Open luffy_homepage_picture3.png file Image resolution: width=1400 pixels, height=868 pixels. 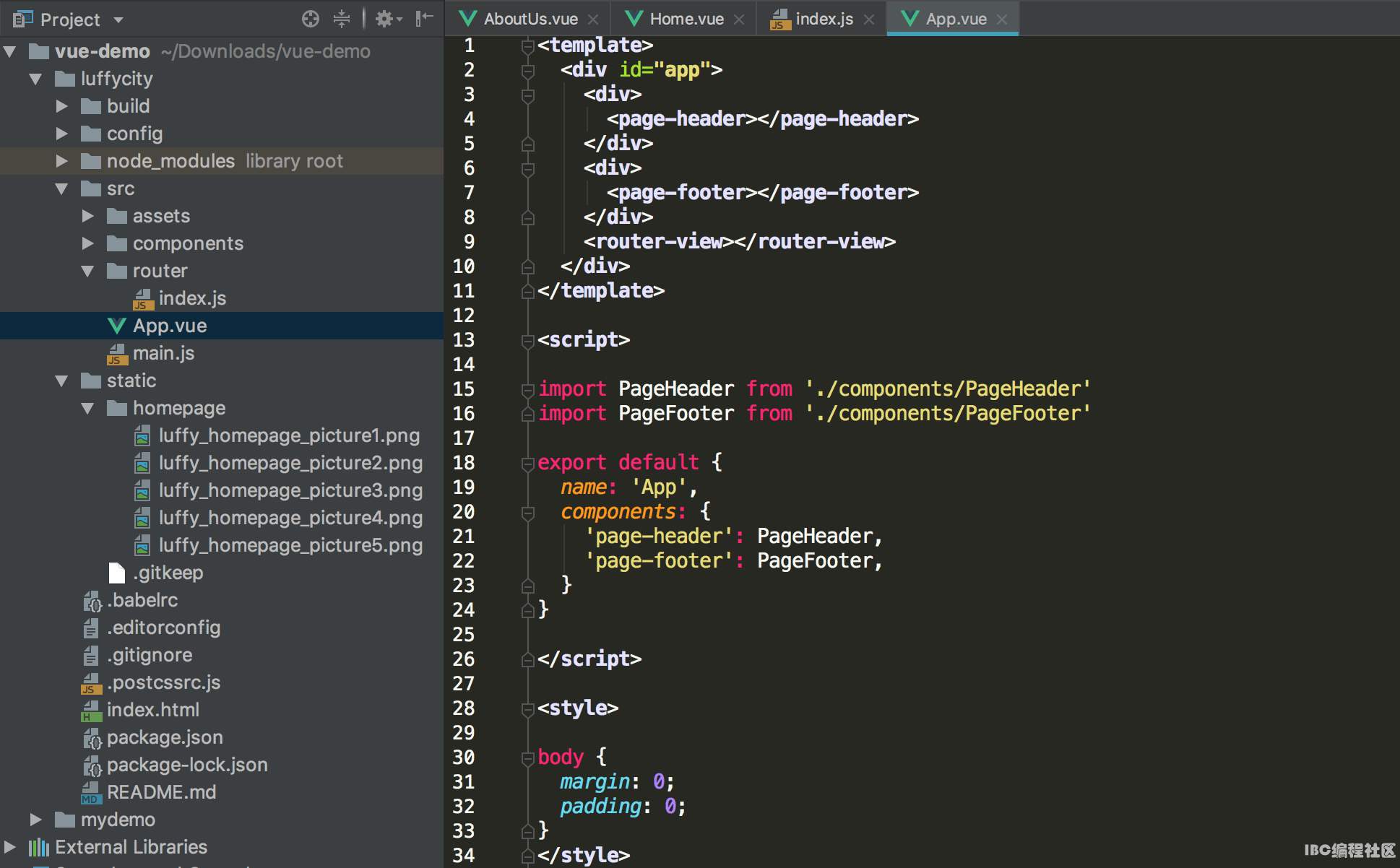pos(290,490)
